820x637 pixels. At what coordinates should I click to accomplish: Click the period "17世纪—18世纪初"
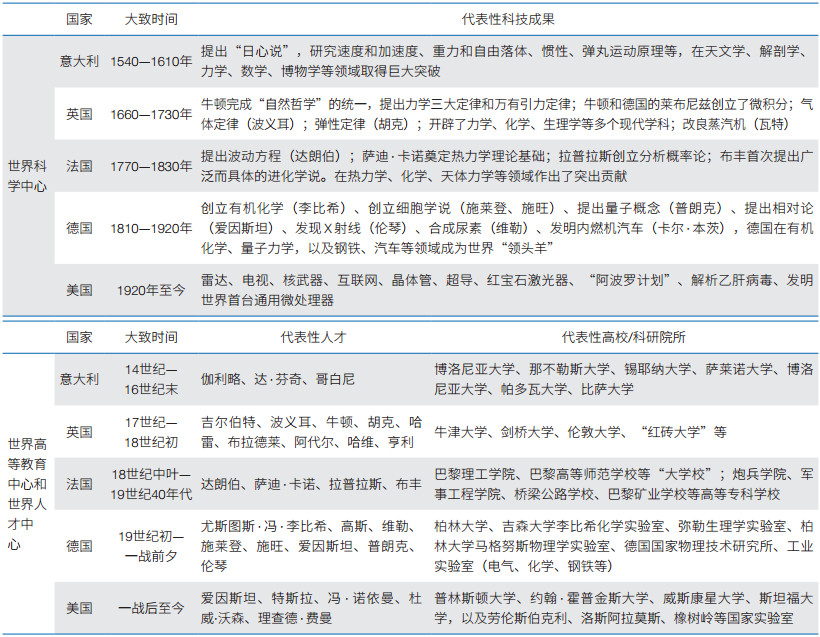click(x=151, y=432)
